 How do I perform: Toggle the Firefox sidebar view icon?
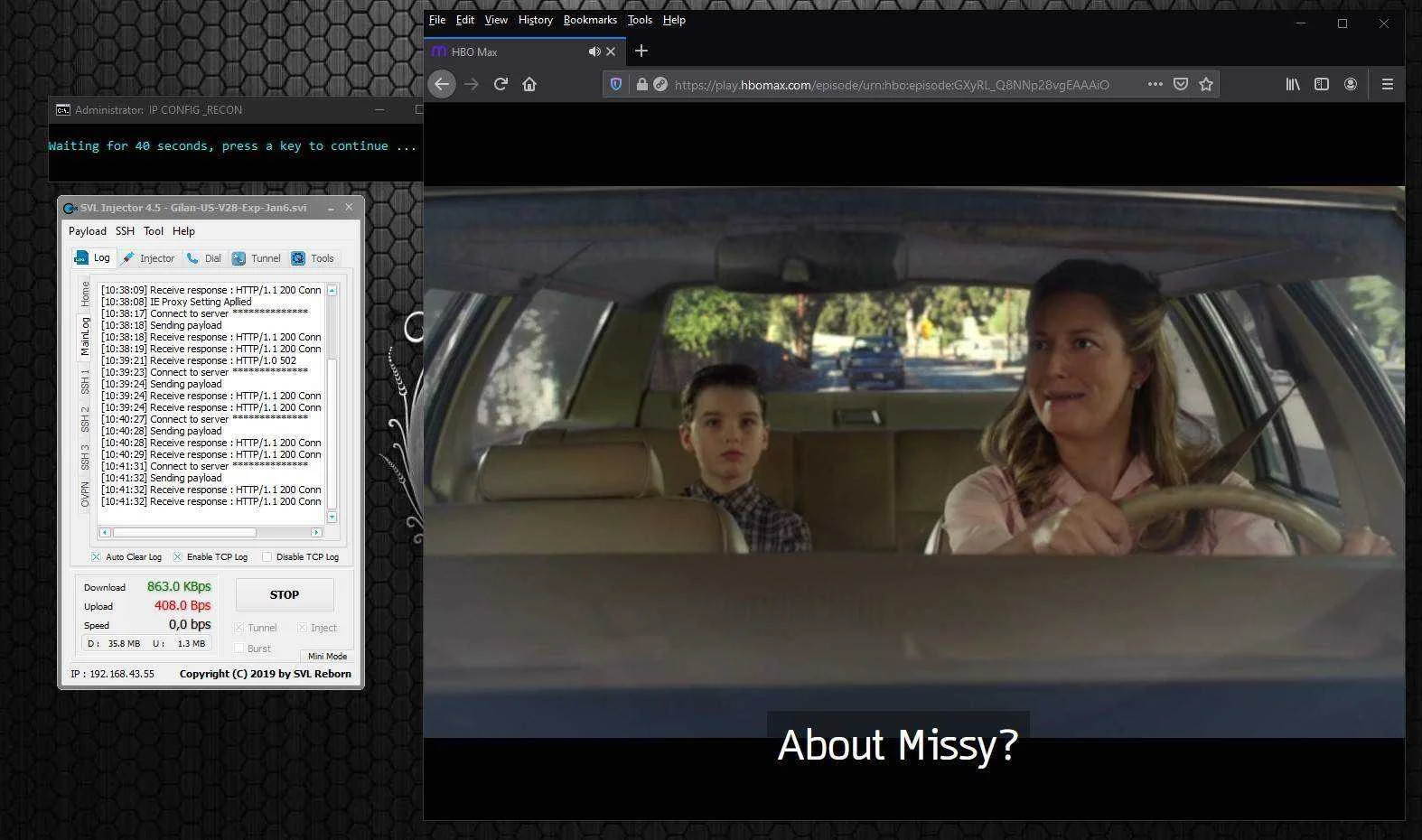[x=1322, y=84]
